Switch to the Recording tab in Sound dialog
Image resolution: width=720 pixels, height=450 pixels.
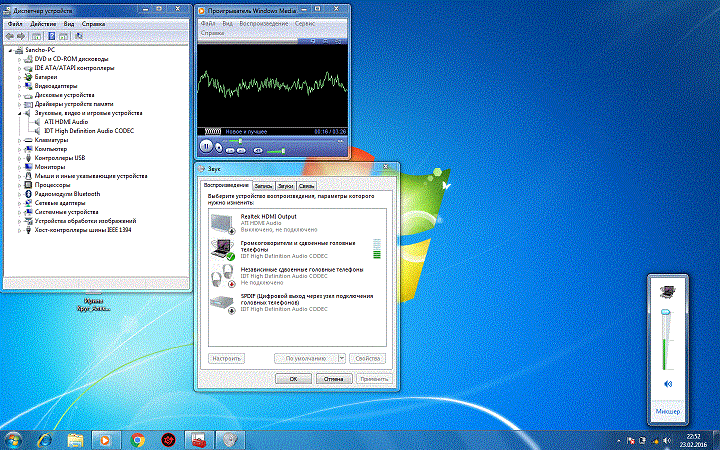(263, 186)
